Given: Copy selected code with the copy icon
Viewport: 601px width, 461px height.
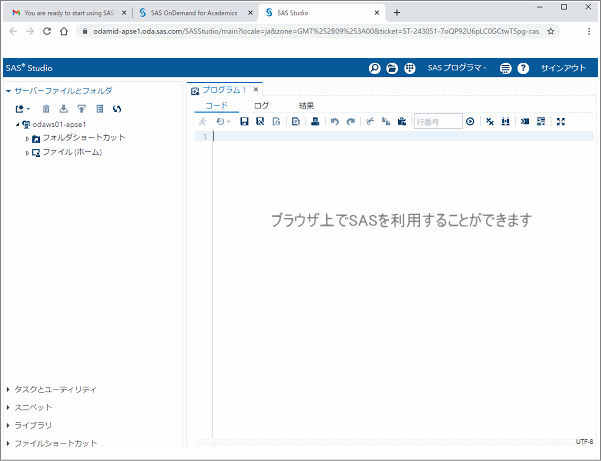Looking at the screenshot, I should tap(386, 121).
